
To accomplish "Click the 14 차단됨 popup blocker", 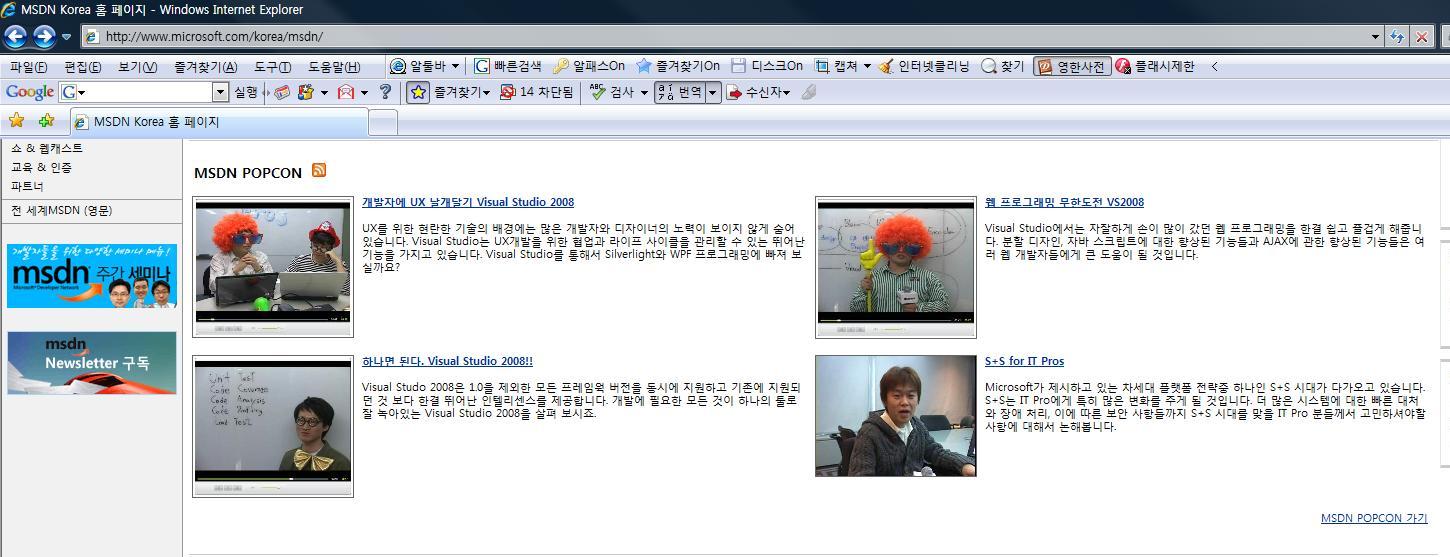I will (536, 92).
